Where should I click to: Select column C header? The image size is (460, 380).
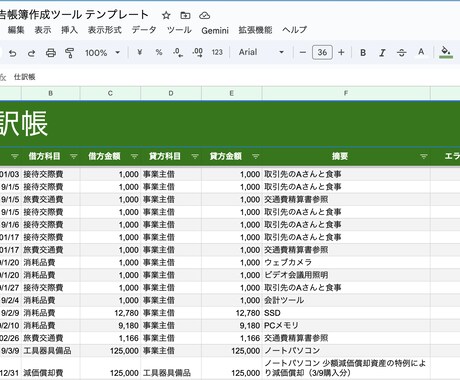(110, 93)
